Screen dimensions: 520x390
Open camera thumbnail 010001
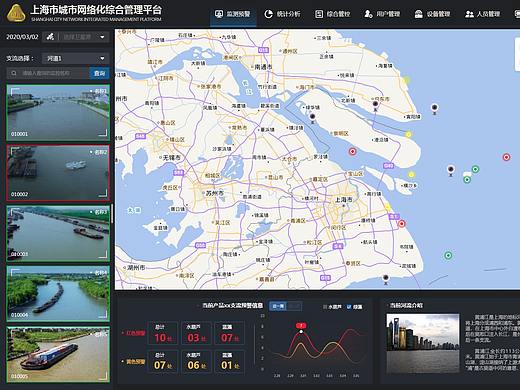click(58, 113)
